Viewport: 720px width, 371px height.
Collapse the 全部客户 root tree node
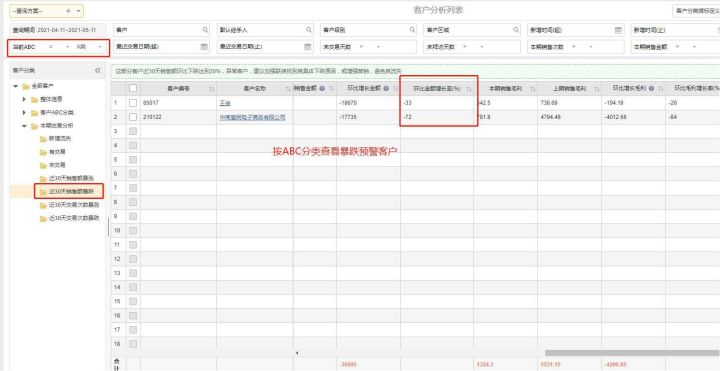16,86
